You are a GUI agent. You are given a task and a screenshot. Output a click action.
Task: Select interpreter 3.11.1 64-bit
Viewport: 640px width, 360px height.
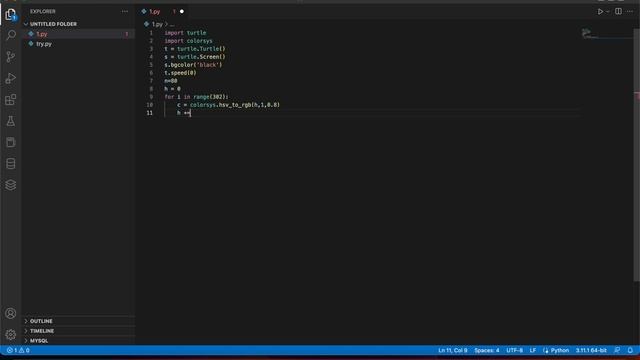[x=591, y=350]
